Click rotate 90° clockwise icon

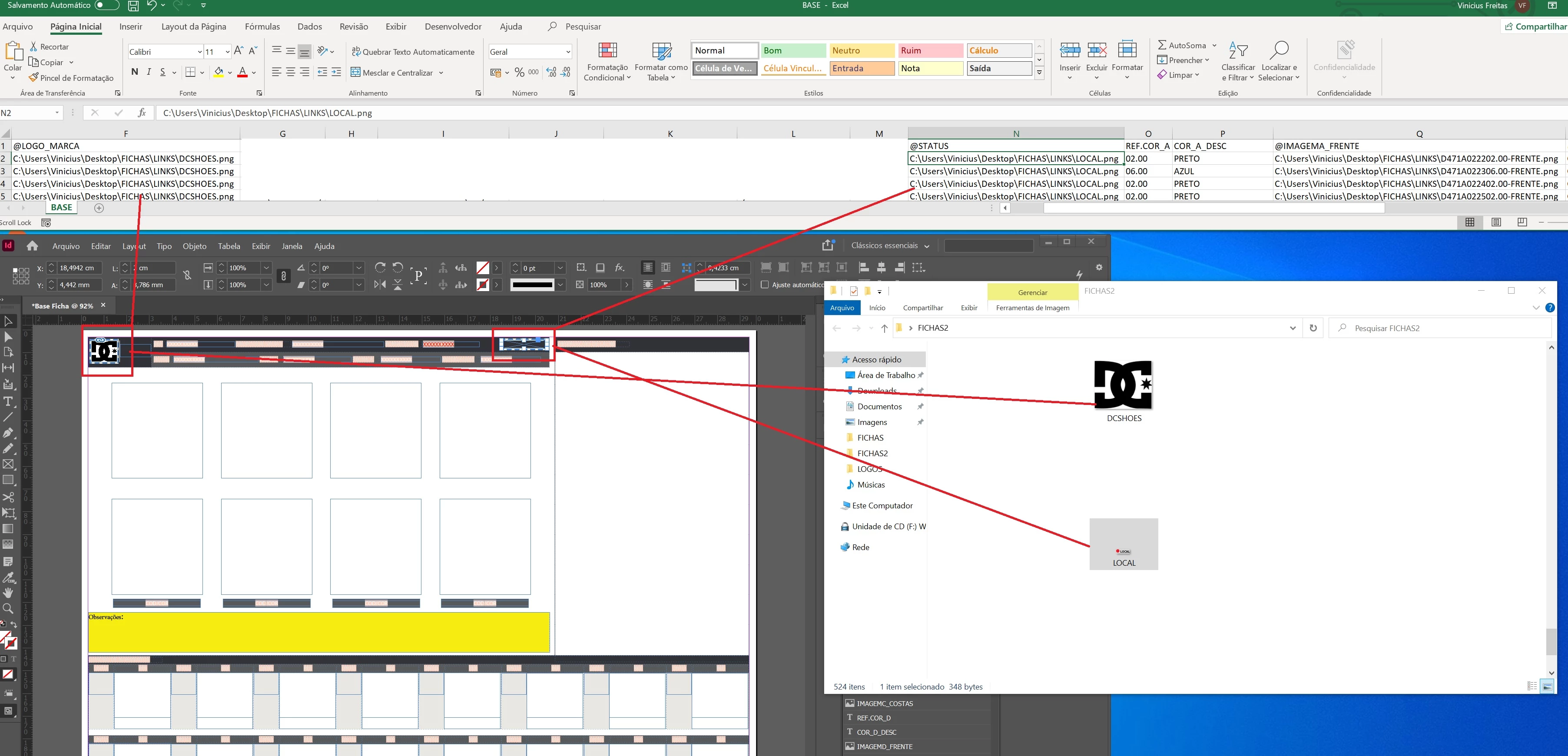[x=380, y=267]
